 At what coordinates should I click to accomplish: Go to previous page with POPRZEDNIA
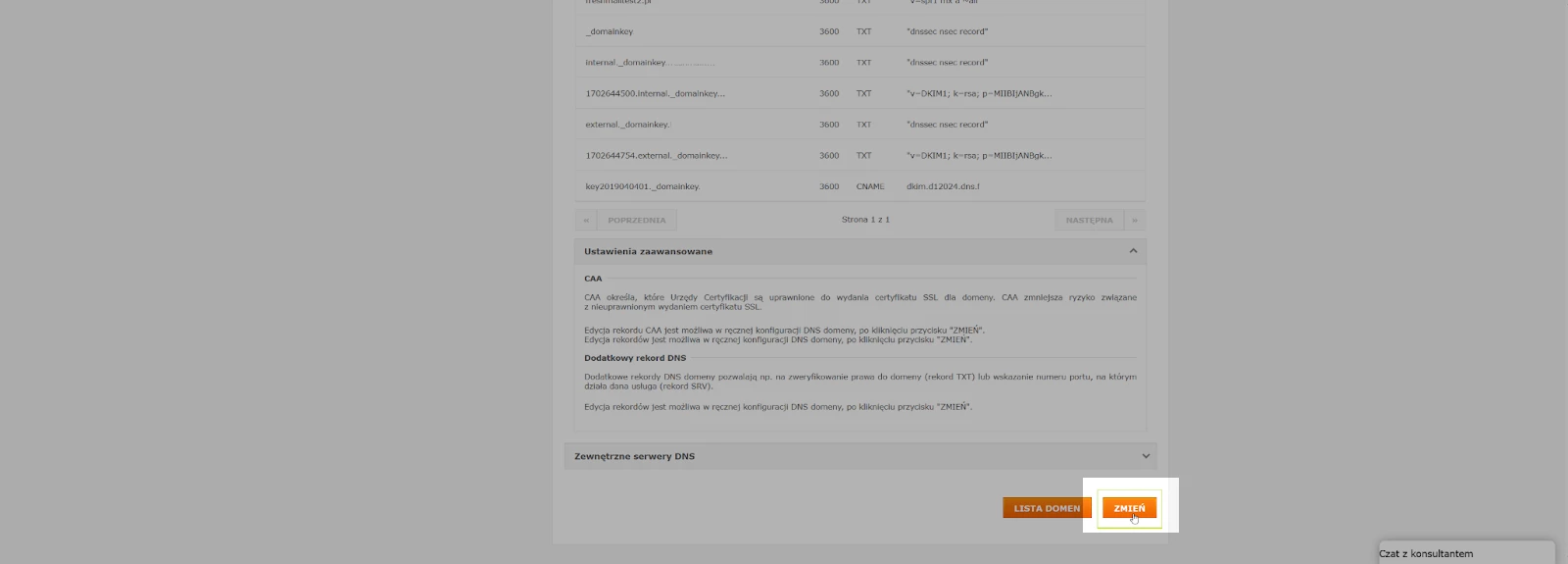point(636,220)
